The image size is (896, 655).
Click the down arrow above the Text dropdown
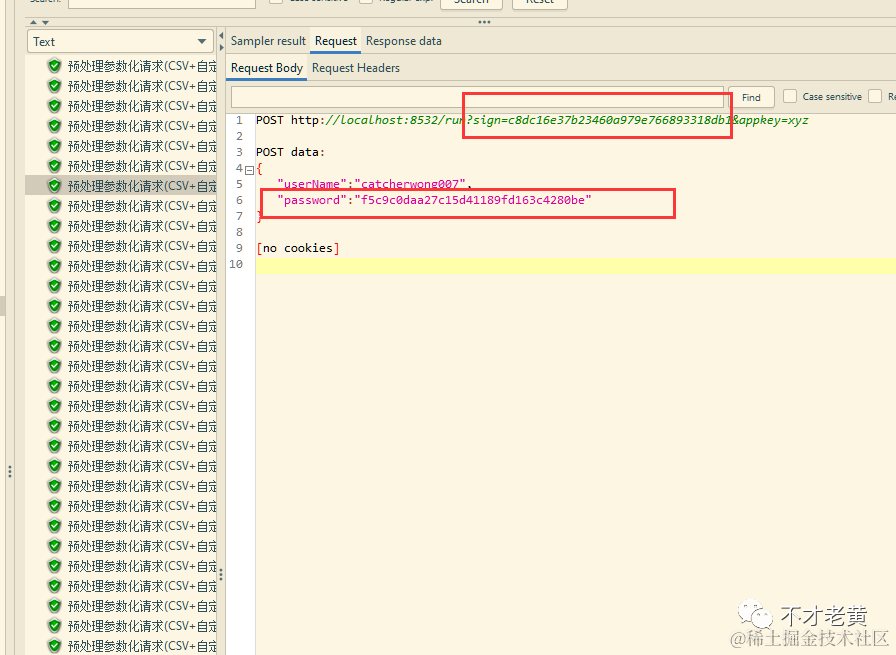pyautogui.click(x=45, y=22)
